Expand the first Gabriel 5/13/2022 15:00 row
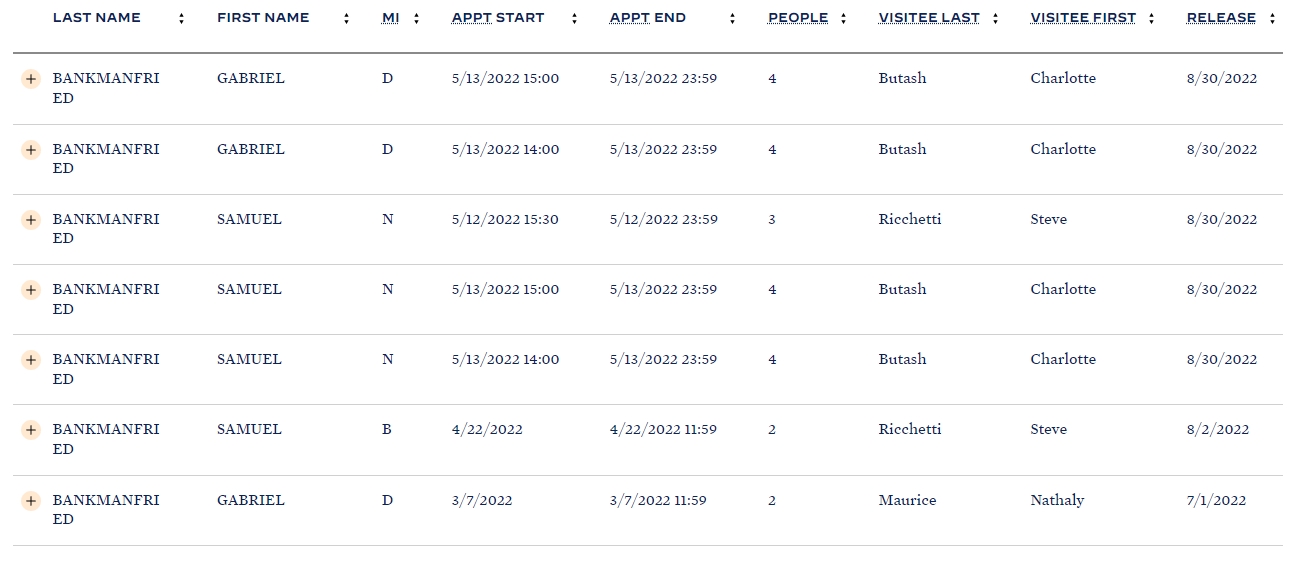The image size is (1305, 563). click(x=31, y=79)
